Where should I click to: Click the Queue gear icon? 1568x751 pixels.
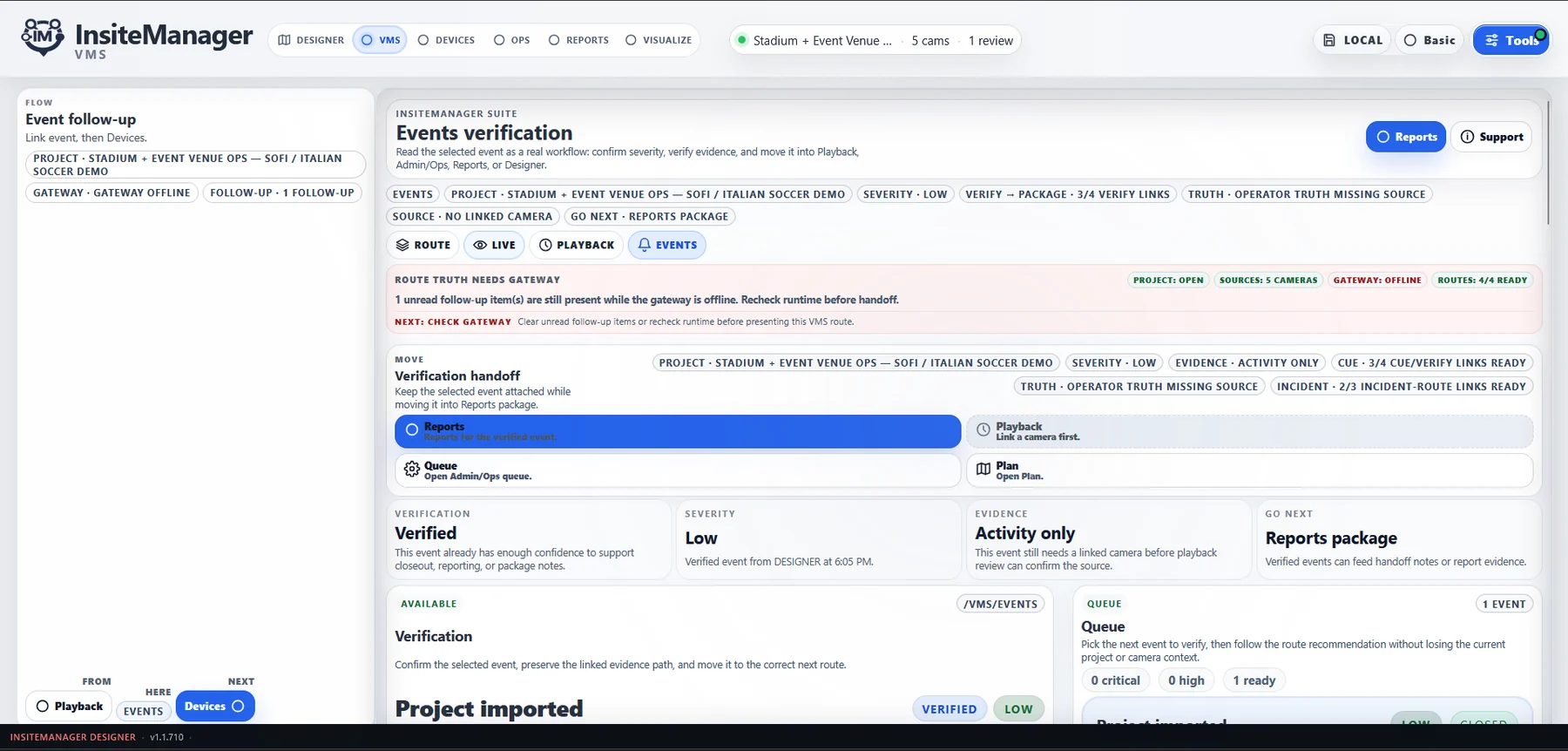(x=412, y=470)
